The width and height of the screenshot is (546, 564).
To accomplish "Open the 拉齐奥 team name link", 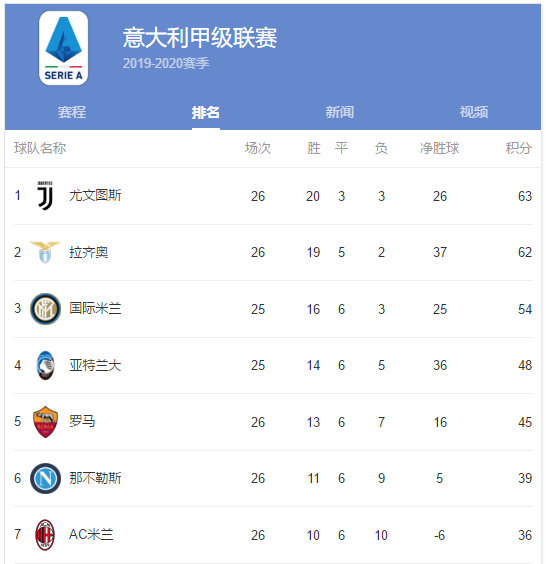I will point(88,252).
